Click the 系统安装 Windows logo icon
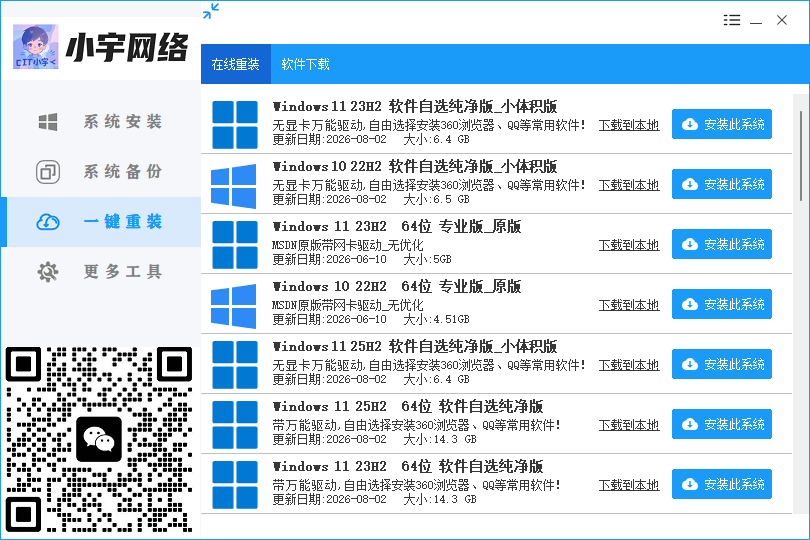 point(48,122)
